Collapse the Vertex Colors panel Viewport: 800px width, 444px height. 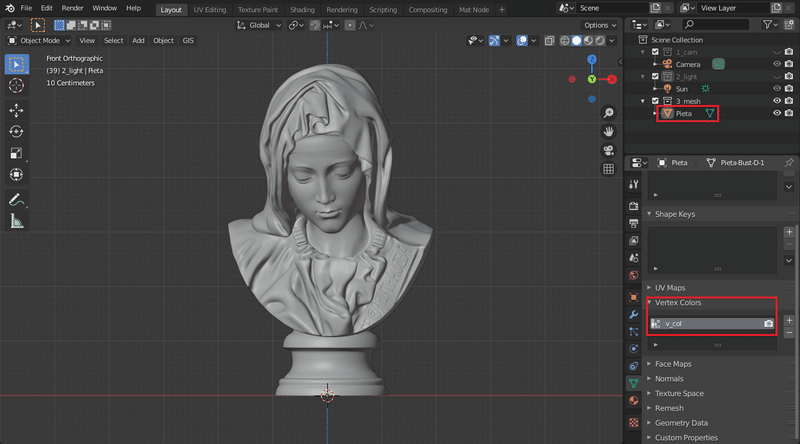pos(678,303)
